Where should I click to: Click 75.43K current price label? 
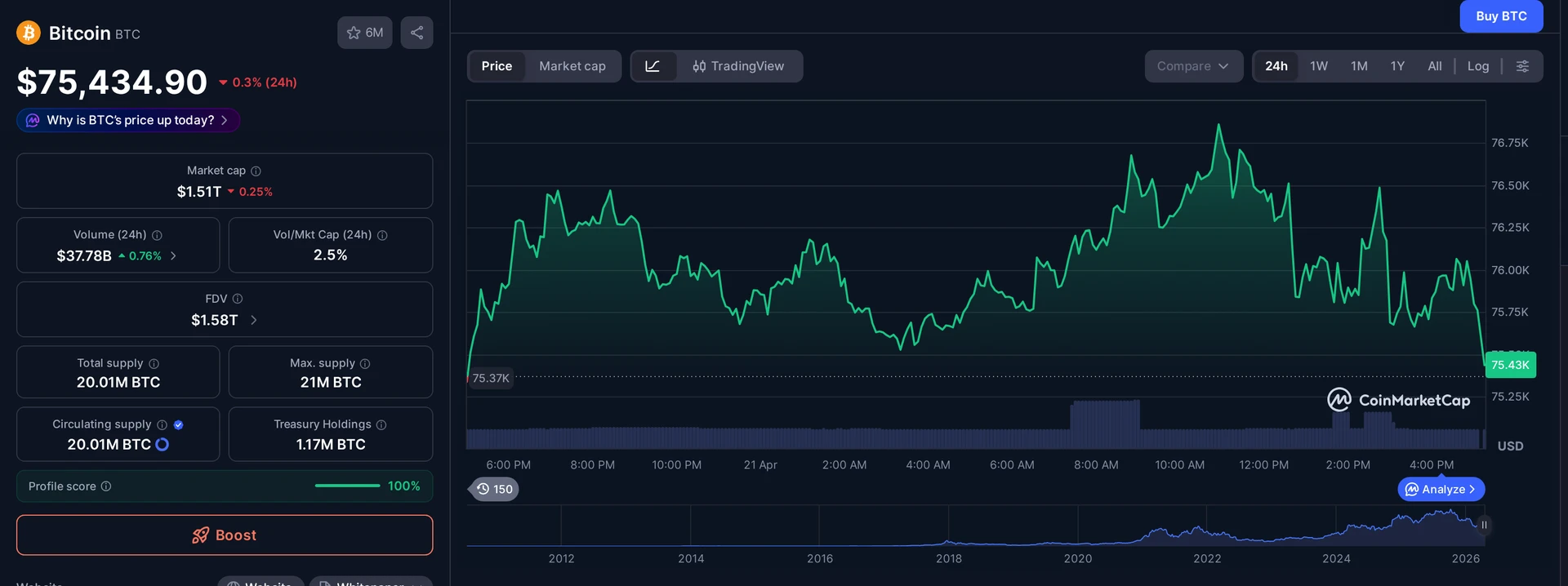point(1510,365)
